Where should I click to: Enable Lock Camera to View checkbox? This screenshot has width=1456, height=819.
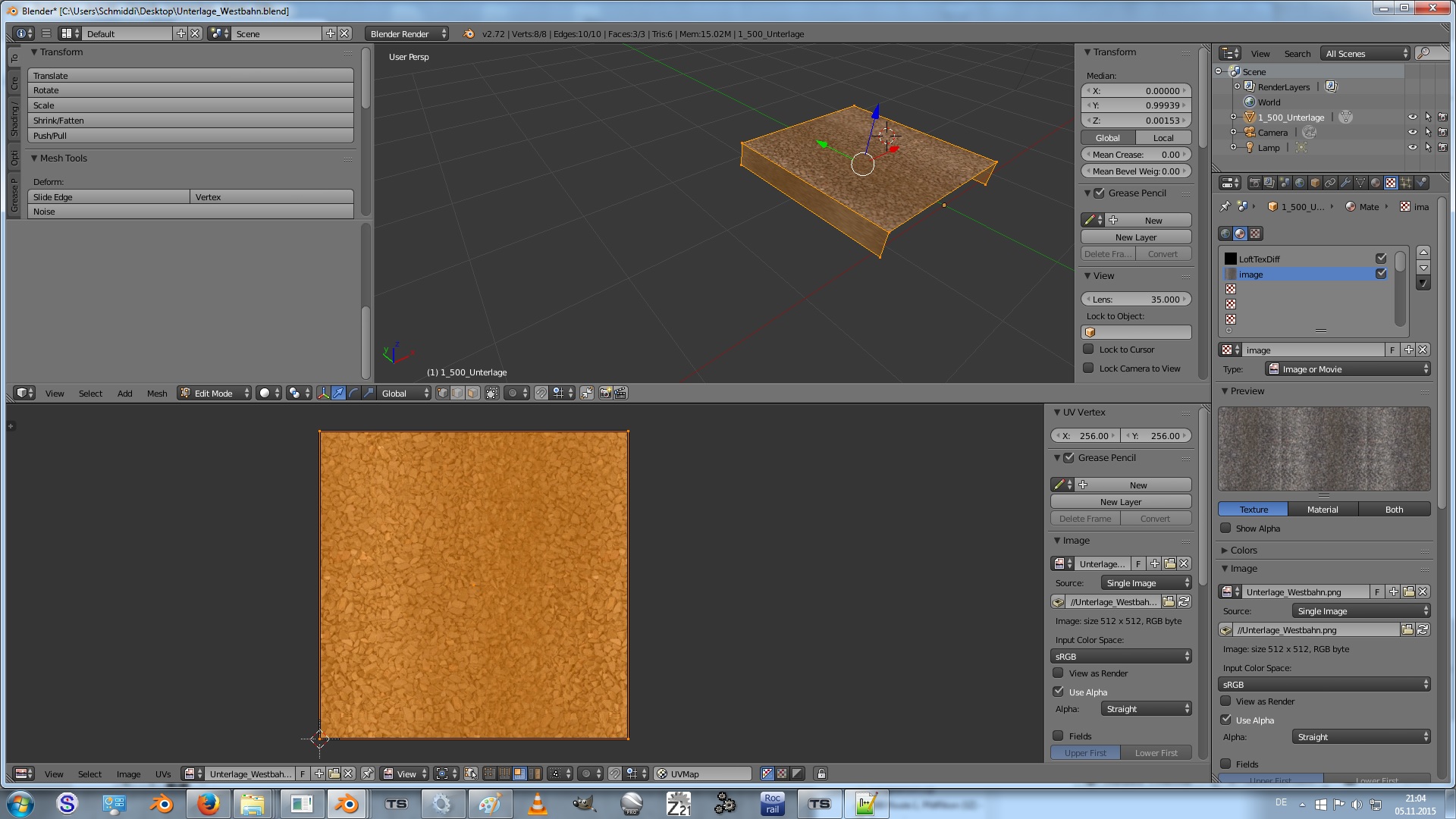(1089, 369)
